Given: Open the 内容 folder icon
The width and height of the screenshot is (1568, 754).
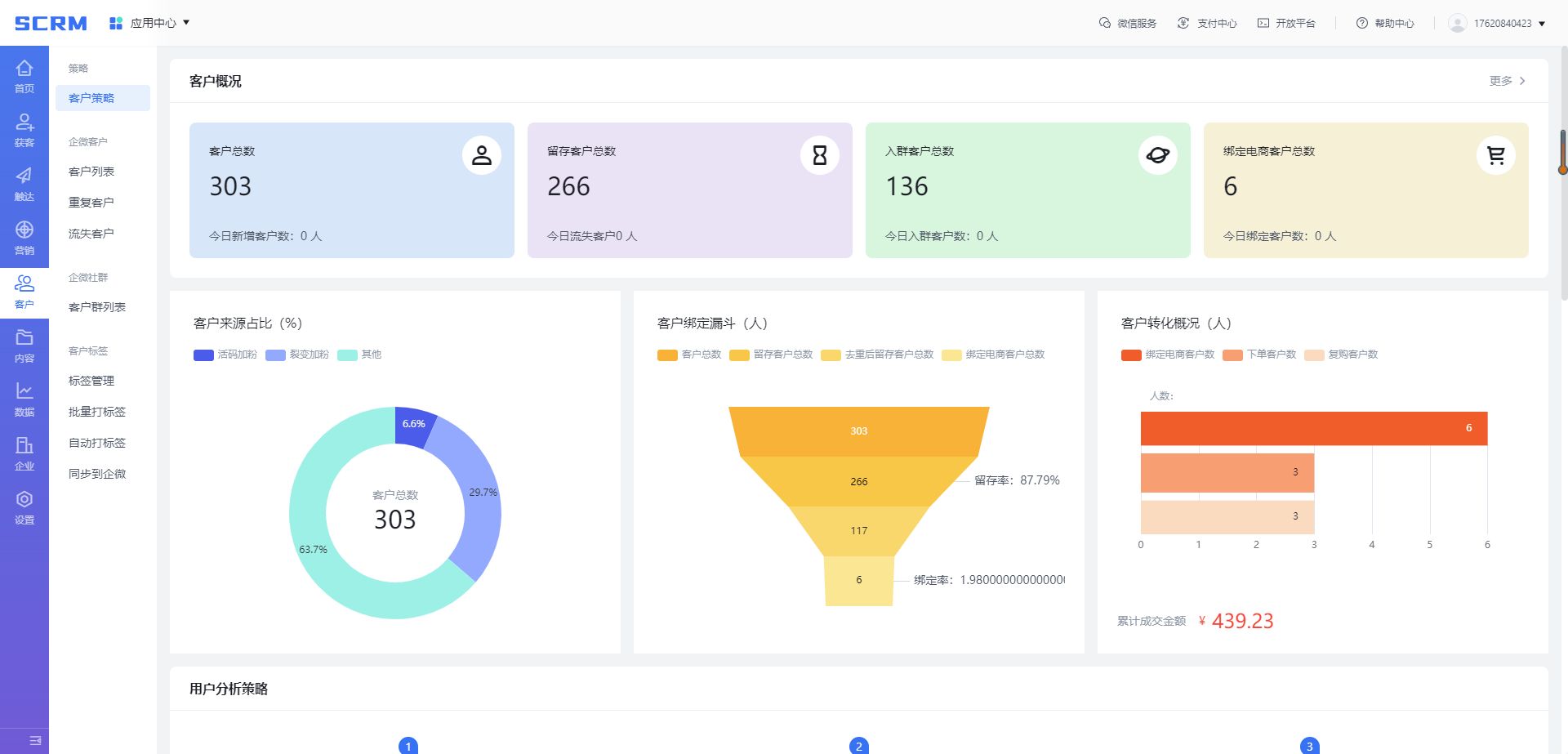Looking at the screenshot, I should point(24,346).
